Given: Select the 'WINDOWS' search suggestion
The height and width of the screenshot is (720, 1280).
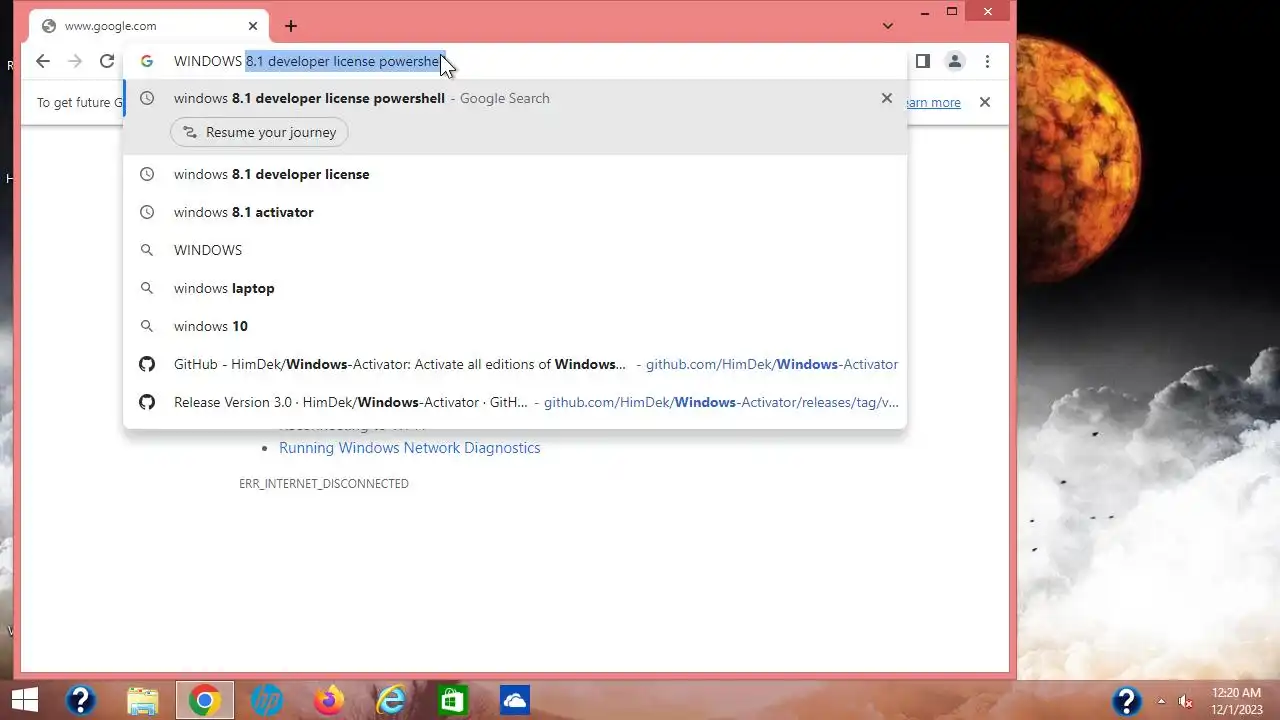Looking at the screenshot, I should click(515, 250).
